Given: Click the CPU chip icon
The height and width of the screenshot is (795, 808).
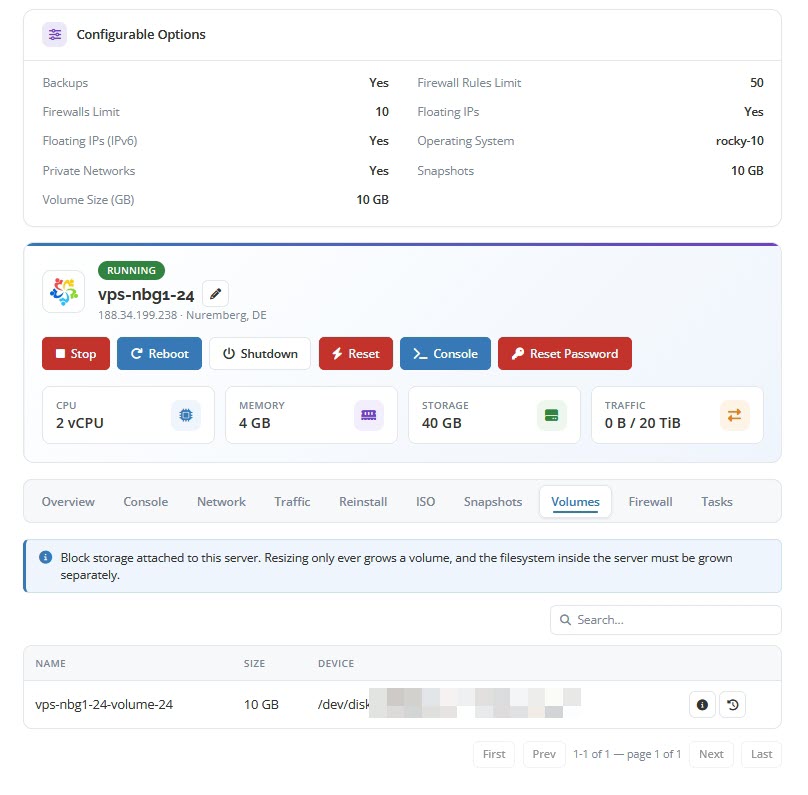Looking at the screenshot, I should (186, 415).
